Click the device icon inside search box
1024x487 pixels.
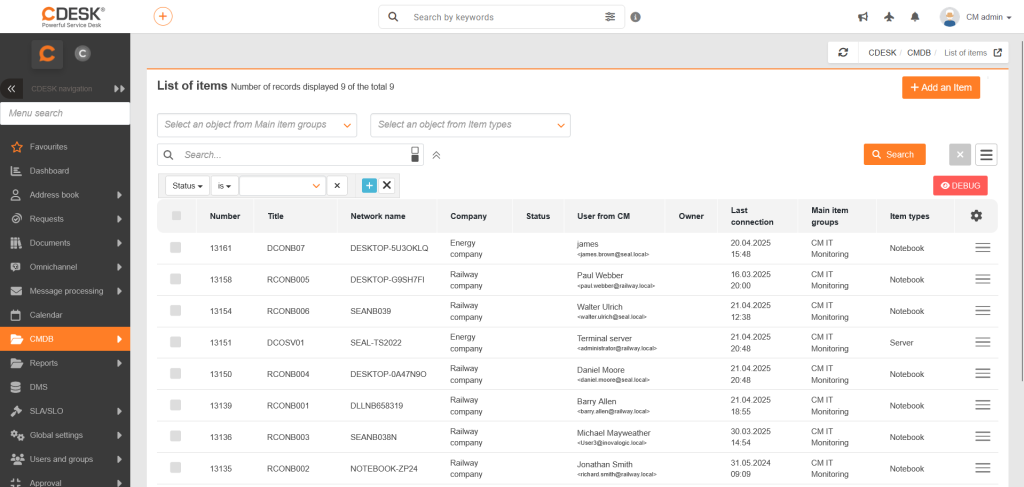[x=415, y=155]
